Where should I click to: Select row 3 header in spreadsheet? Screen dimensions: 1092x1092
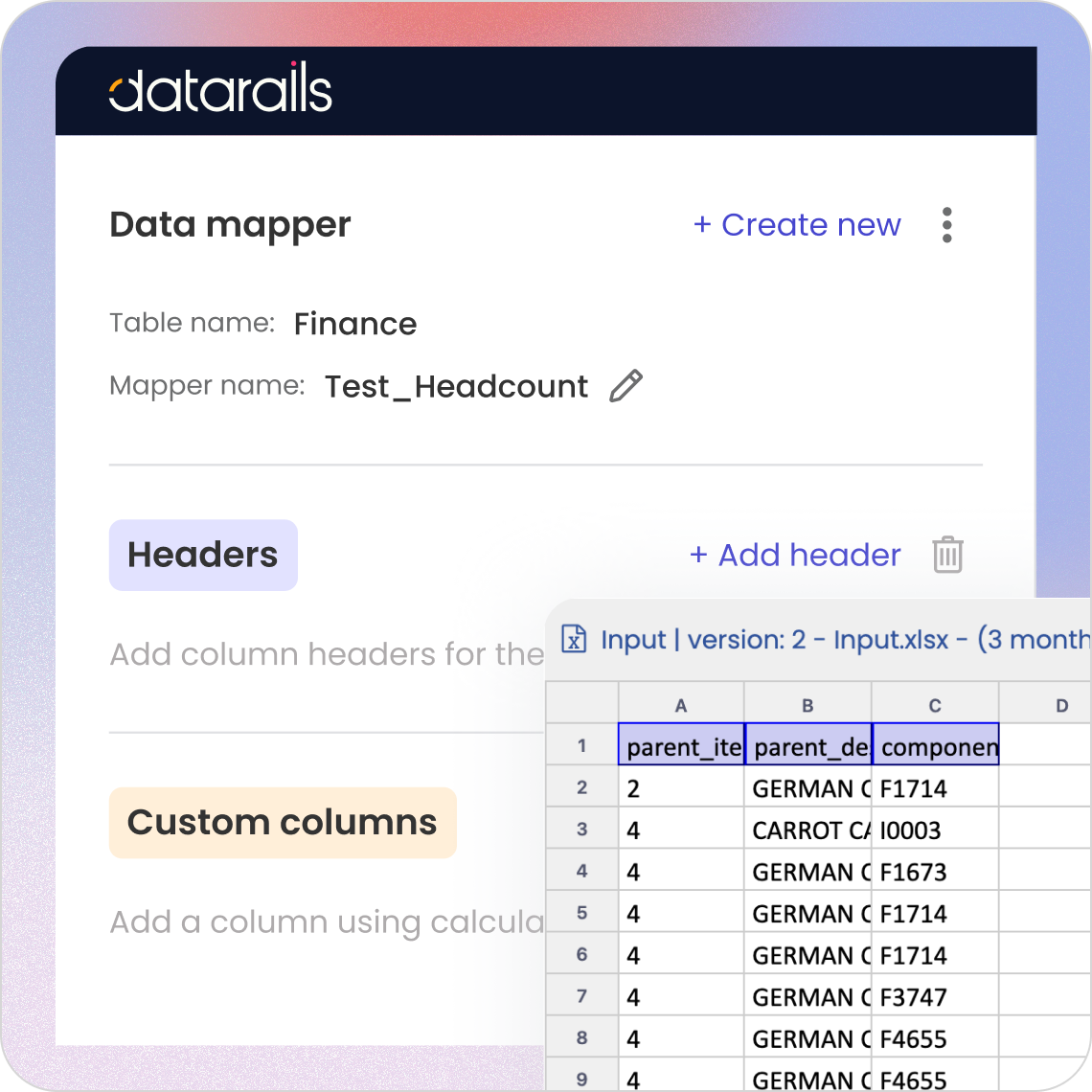point(582,829)
